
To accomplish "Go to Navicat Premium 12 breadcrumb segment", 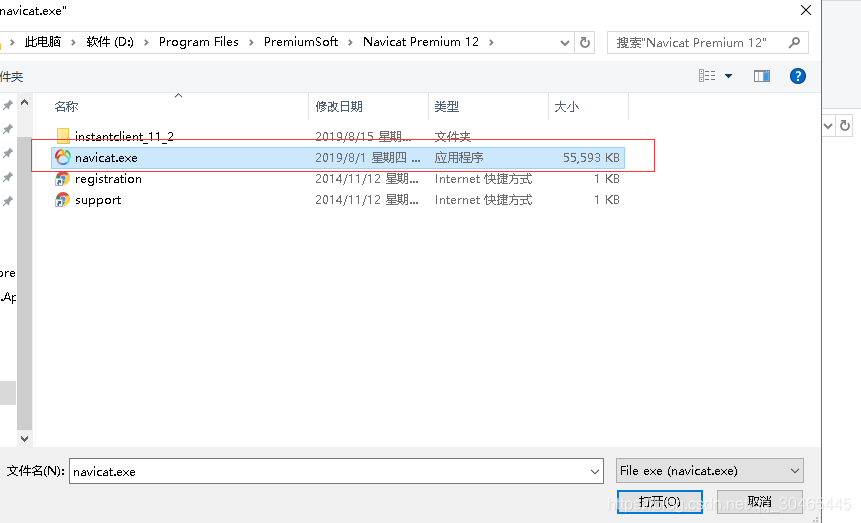I will coord(421,42).
